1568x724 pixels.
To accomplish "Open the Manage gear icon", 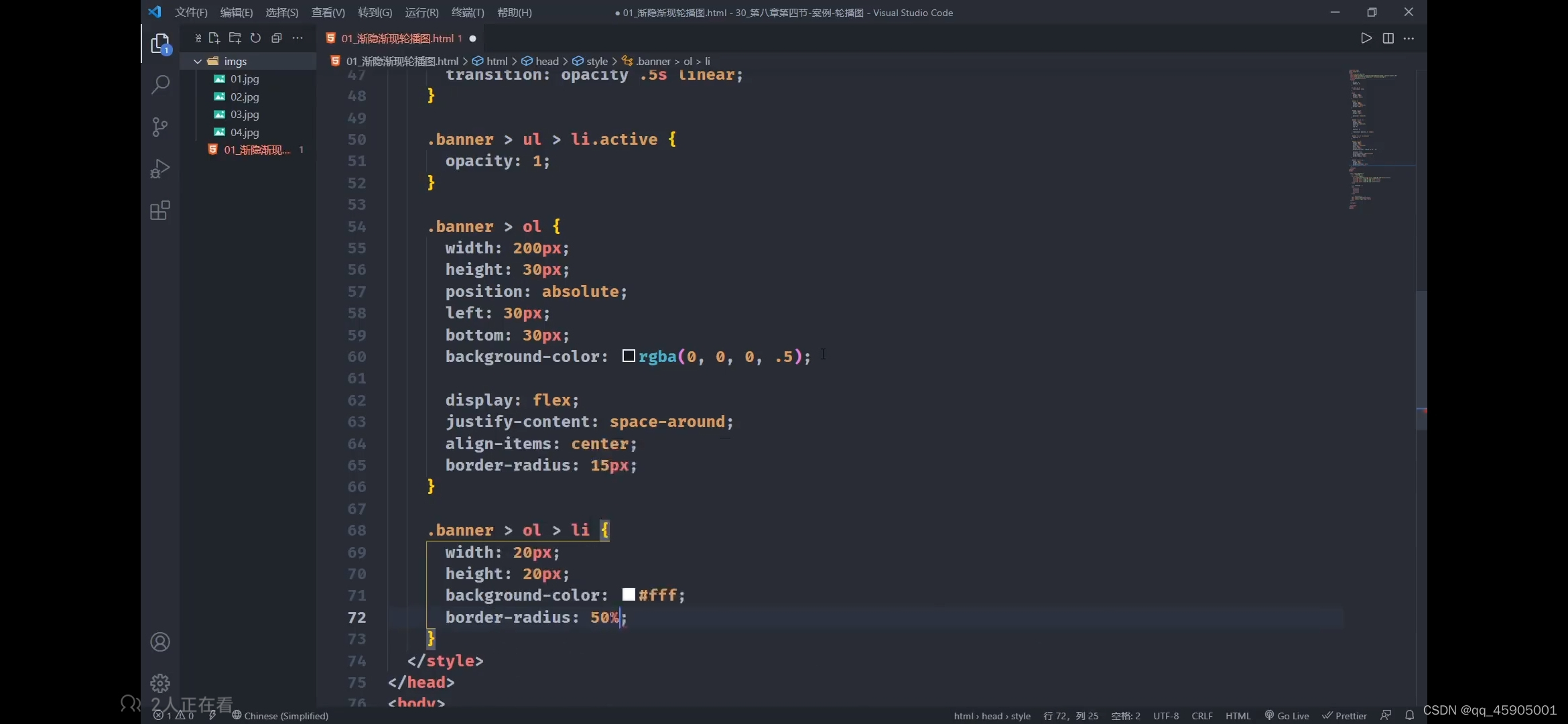I will [x=160, y=683].
